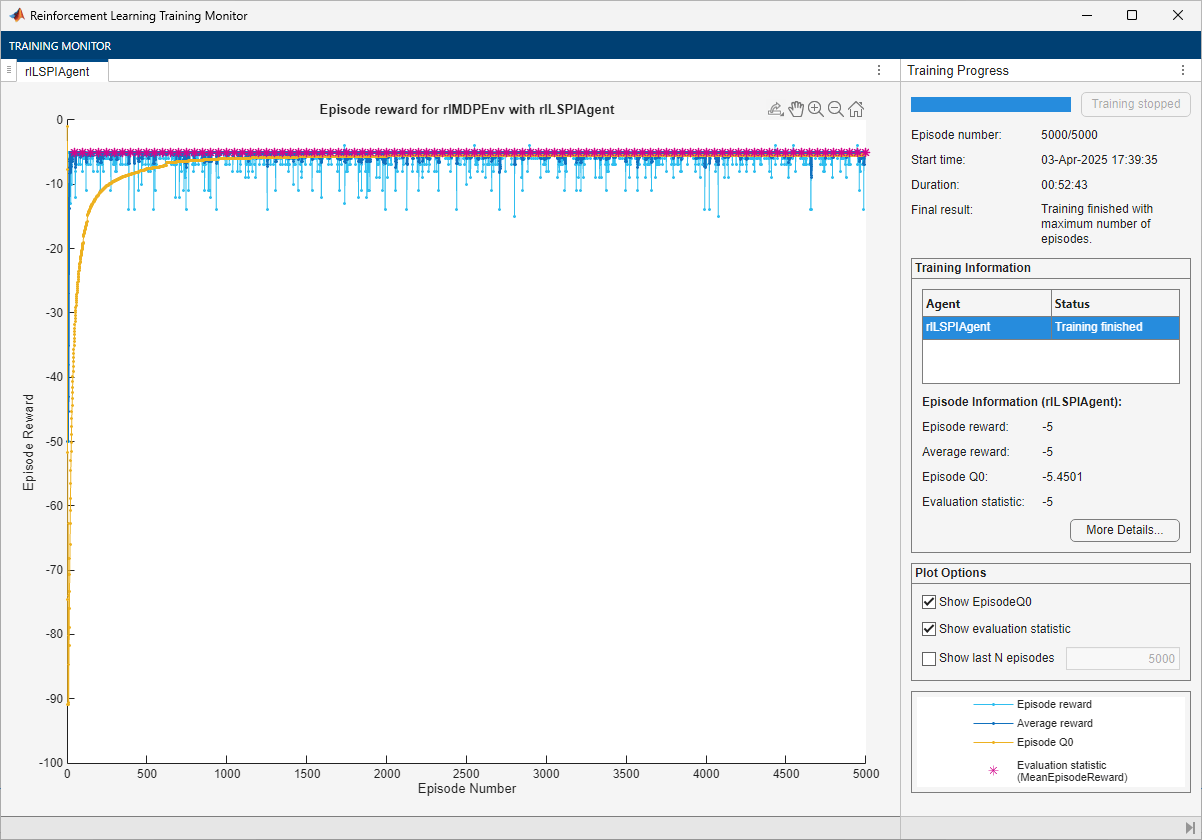Restore view with the home icon
Viewport: 1202px width, 840px height.
[856, 110]
